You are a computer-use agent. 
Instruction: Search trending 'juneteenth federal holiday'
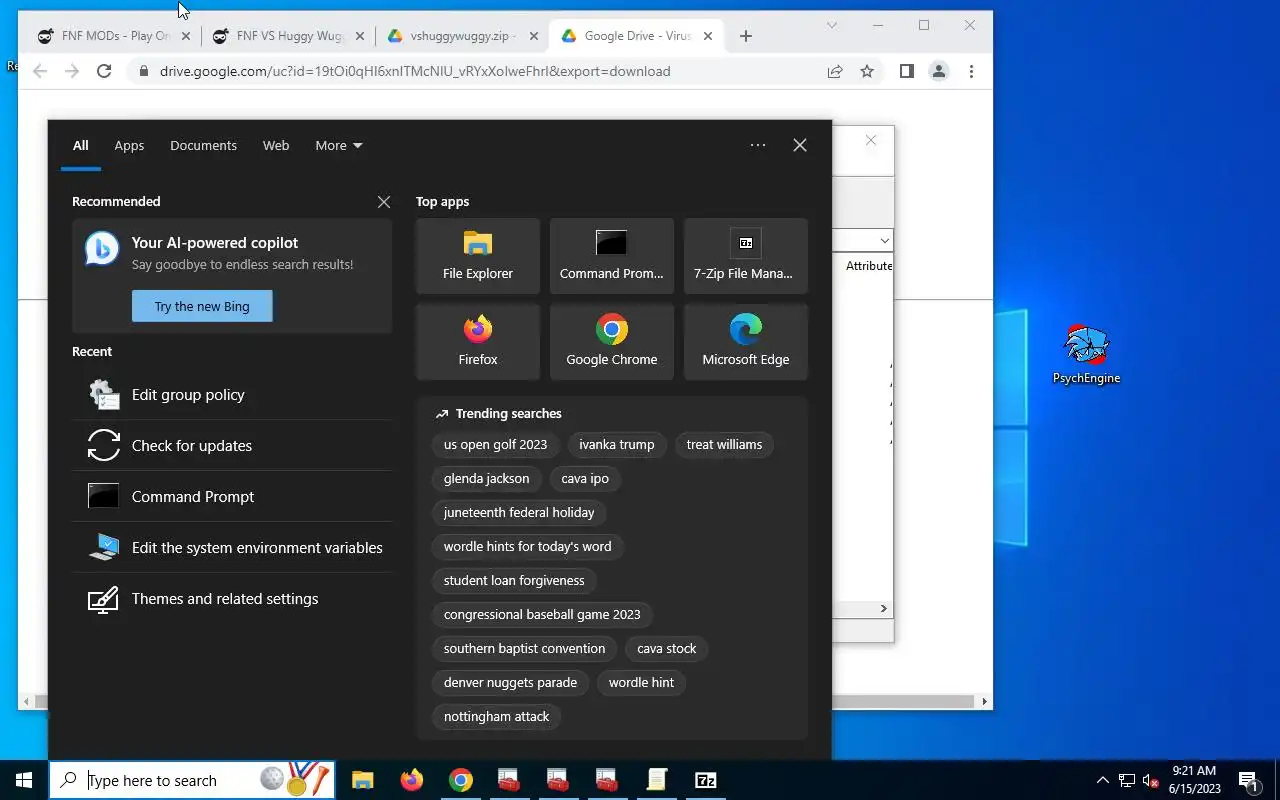[519, 513]
